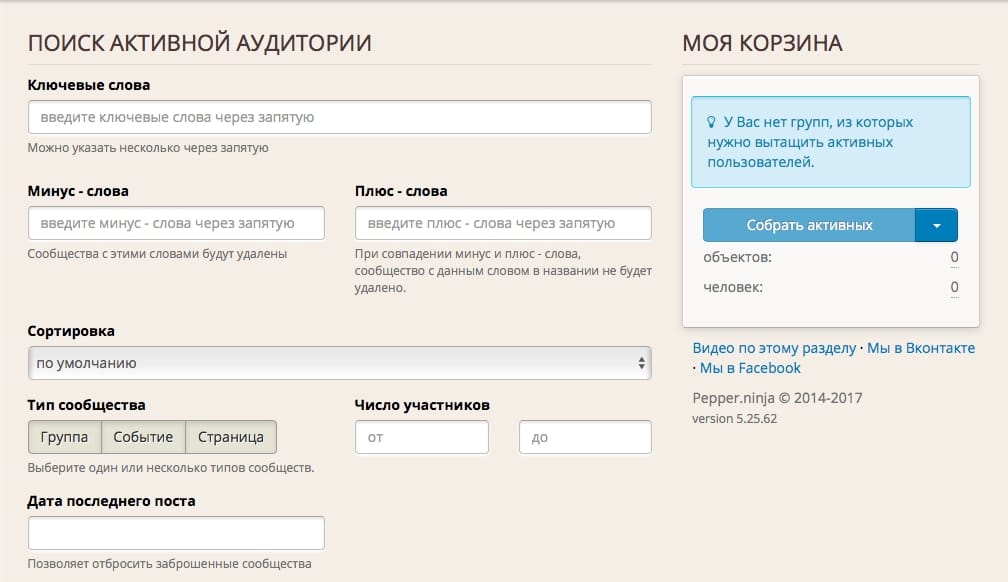Click the lightbulb icon in the basket notice
Image resolution: width=1008 pixels, height=582 pixels.
pos(712,122)
